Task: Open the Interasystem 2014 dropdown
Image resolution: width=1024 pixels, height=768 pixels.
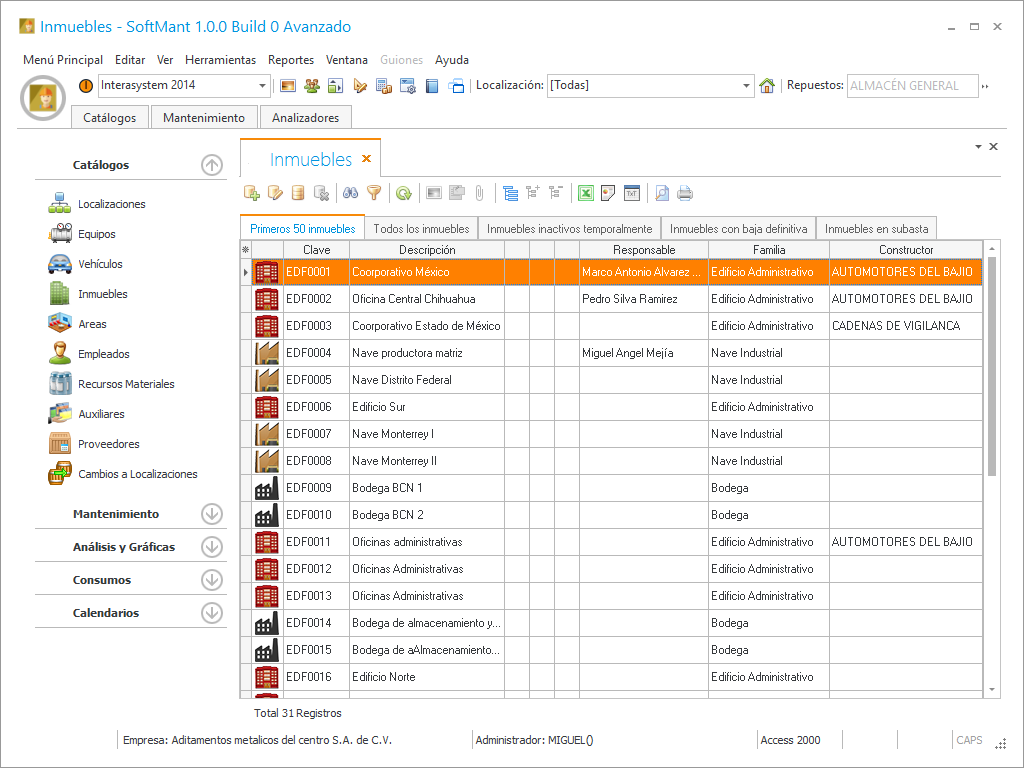Action: point(263,86)
